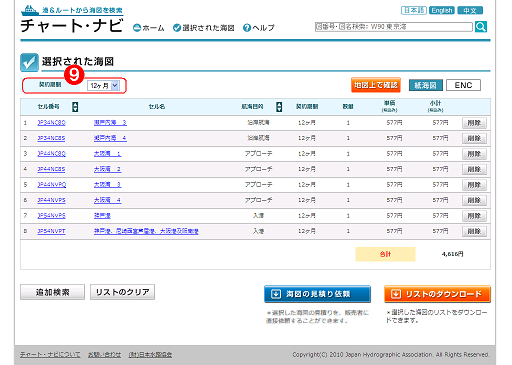Delete row JP44NVPQ with 削除 button
Screen dimensions: 512x365
point(474,185)
